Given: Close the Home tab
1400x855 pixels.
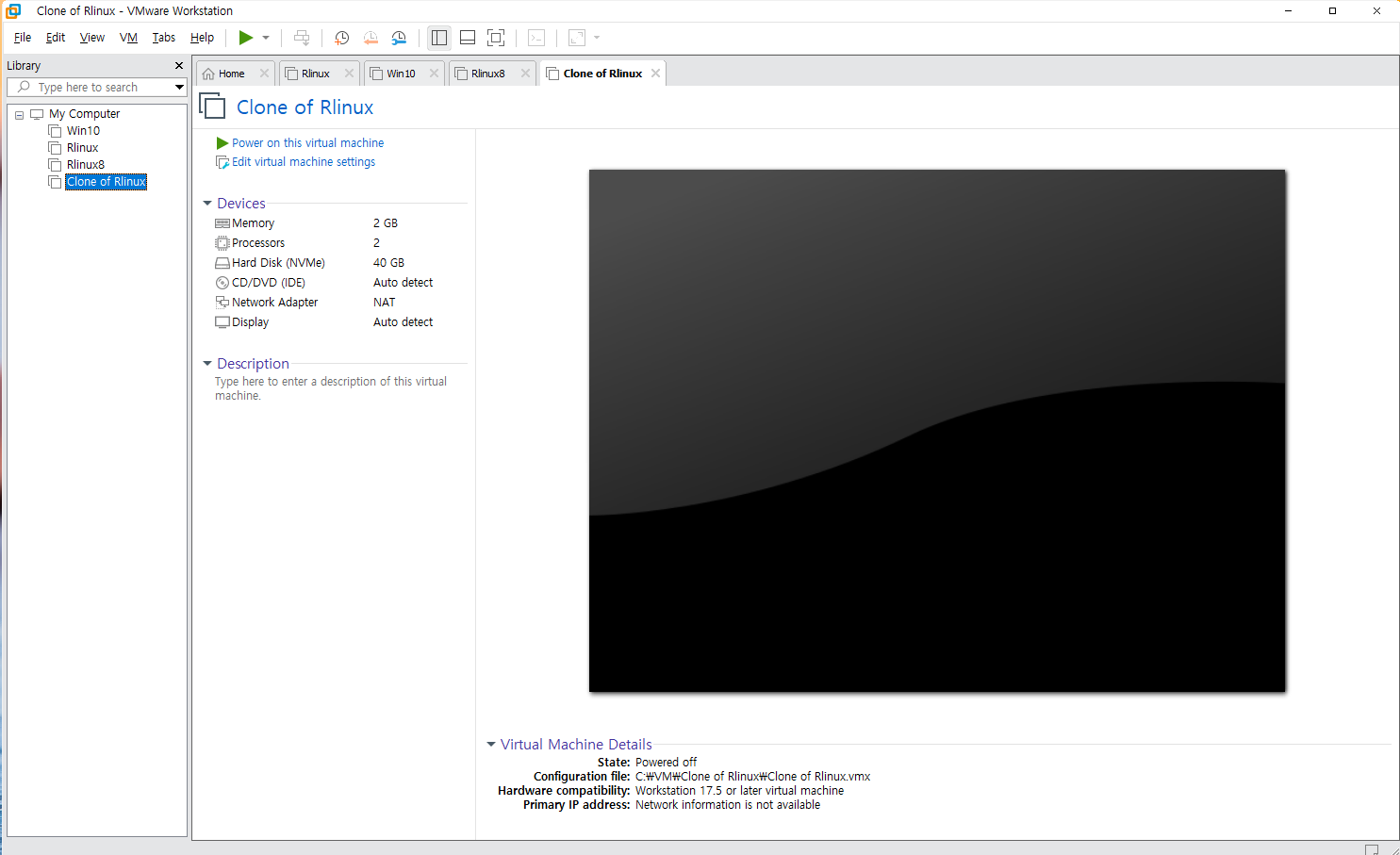Looking at the screenshot, I should pyautogui.click(x=264, y=74).
